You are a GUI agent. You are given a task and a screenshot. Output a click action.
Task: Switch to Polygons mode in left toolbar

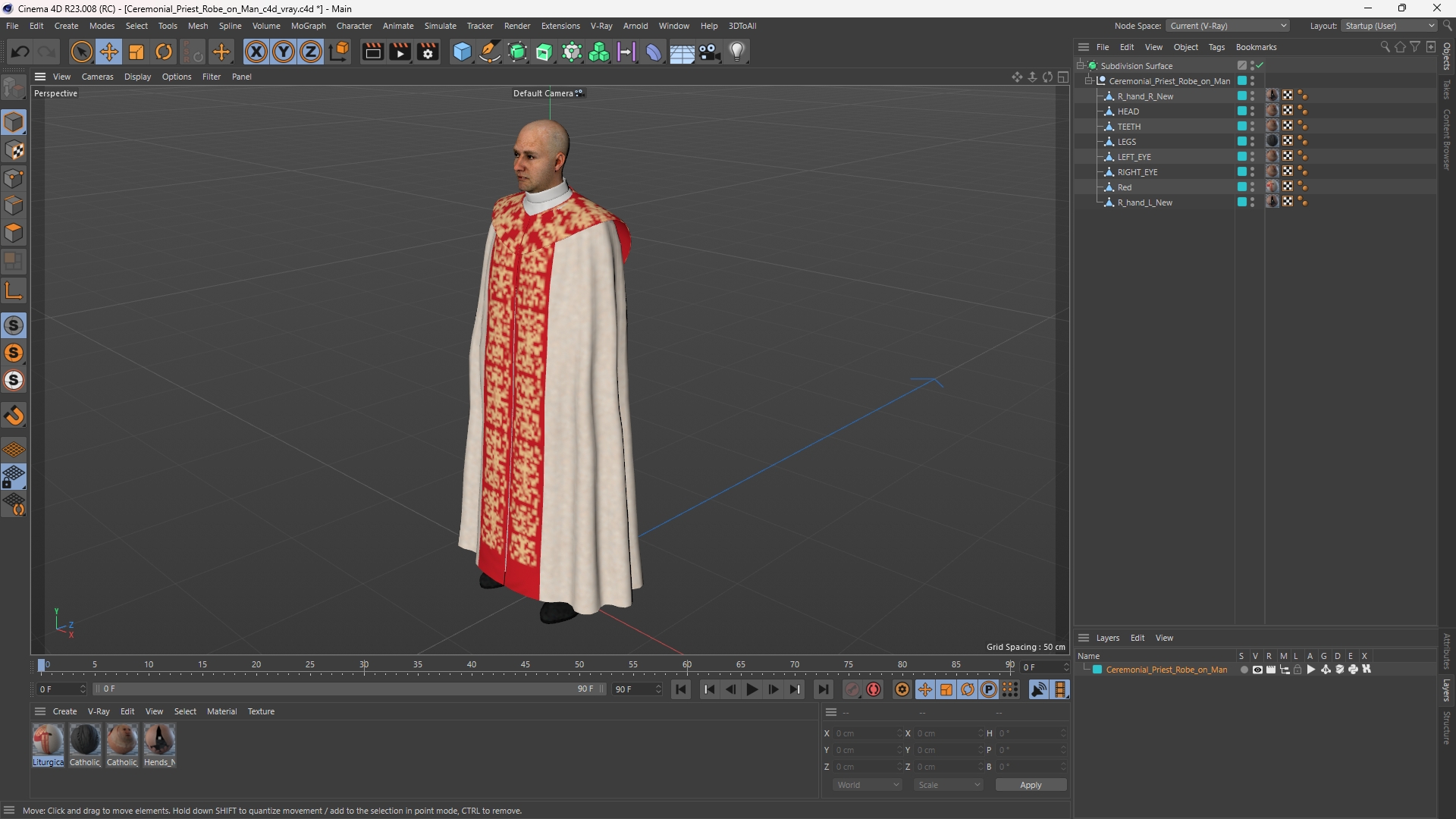[x=14, y=233]
